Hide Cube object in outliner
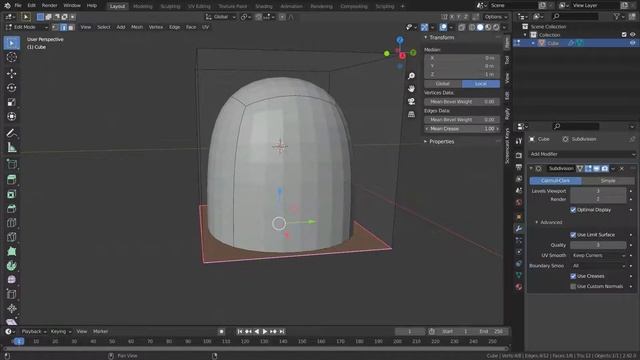 (633, 43)
